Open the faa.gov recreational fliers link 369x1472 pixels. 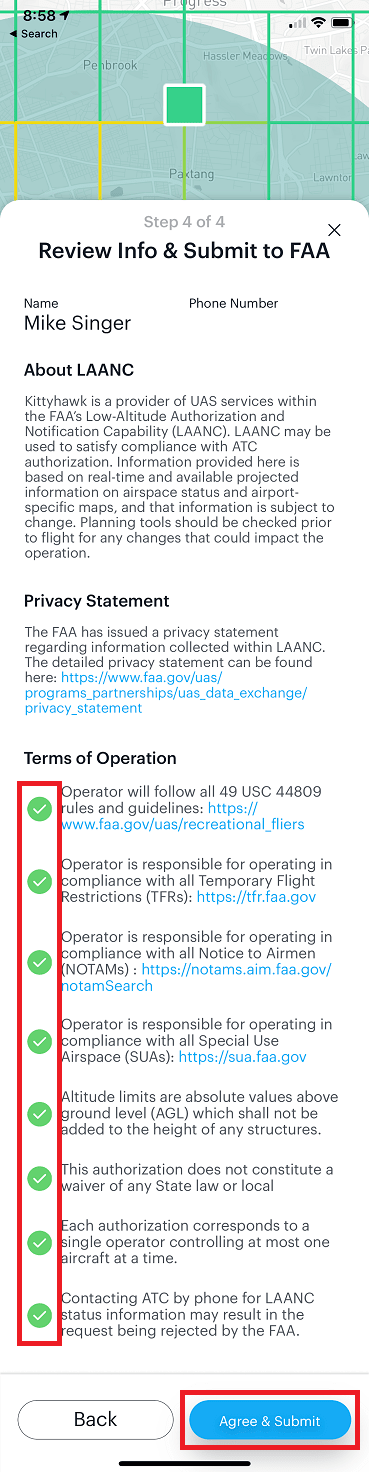[183, 816]
